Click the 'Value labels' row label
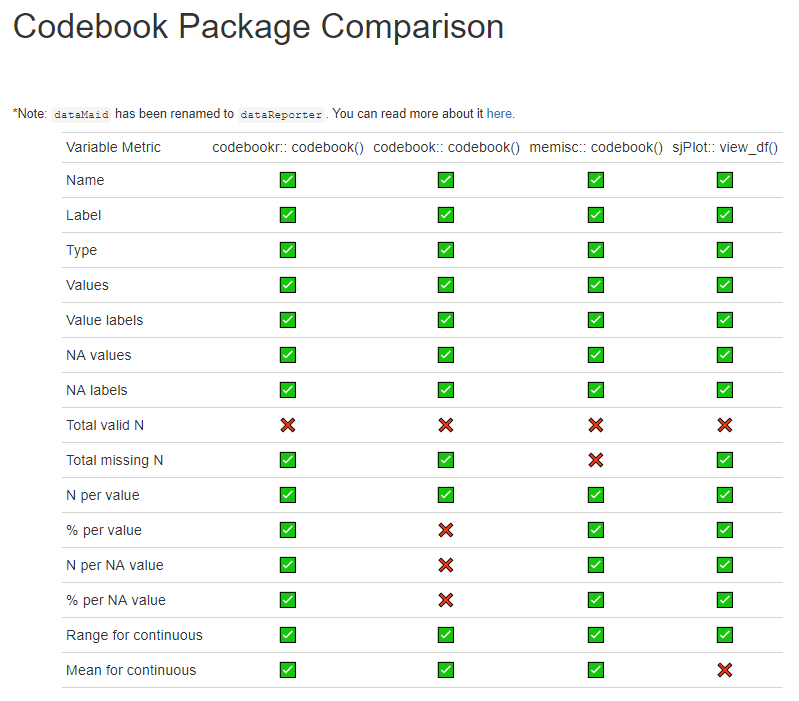 pyautogui.click(x=104, y=320)
